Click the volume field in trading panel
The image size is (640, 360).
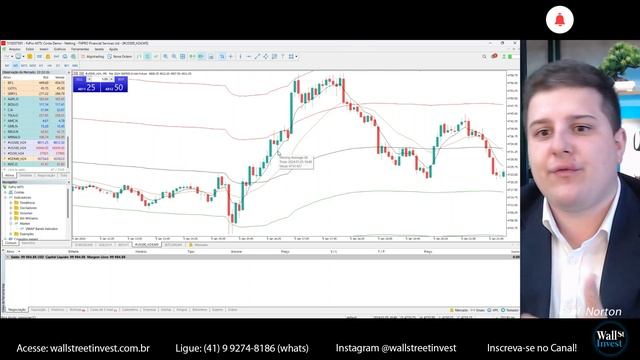[101, 79]
